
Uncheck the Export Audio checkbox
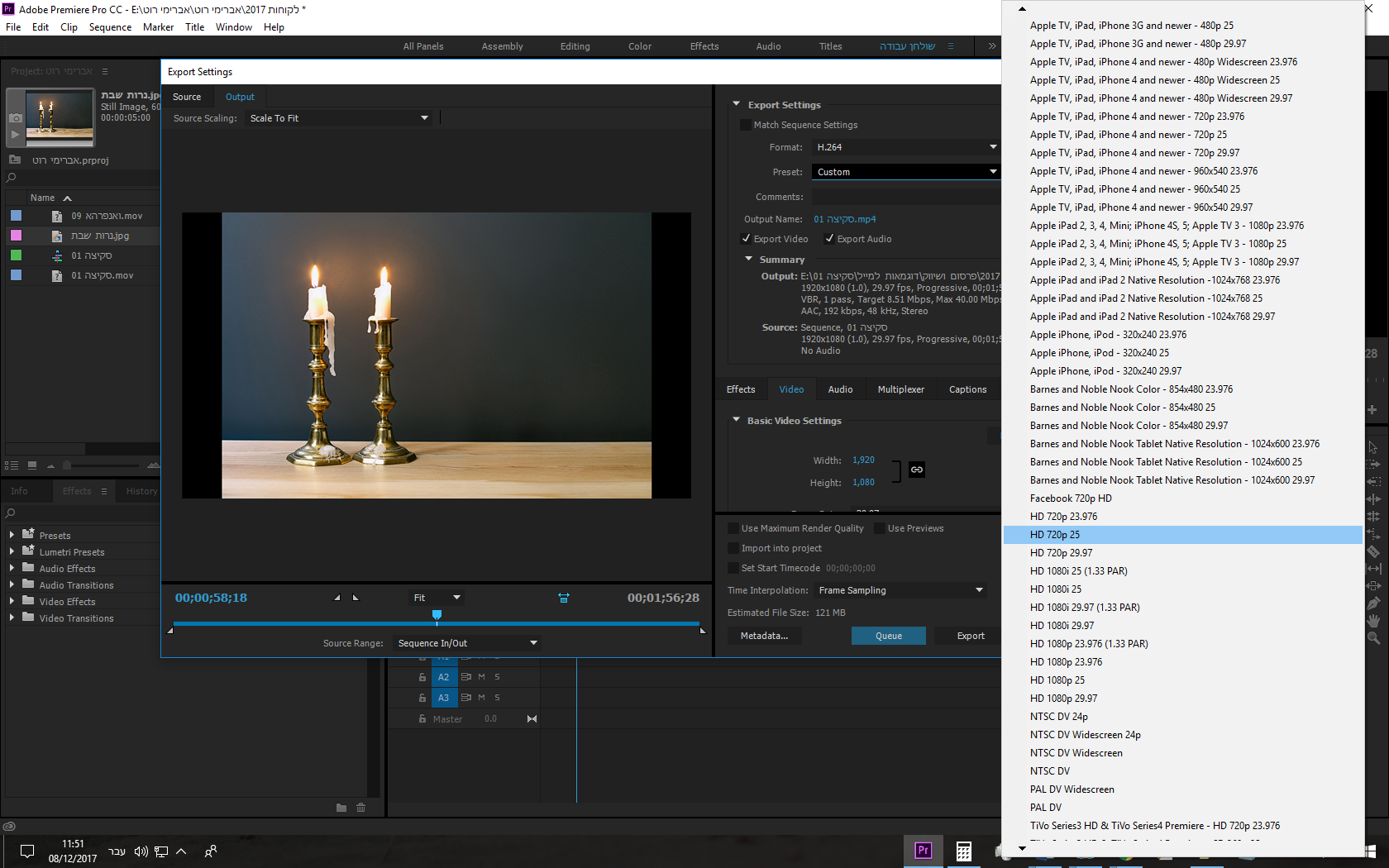coord(829,239)
